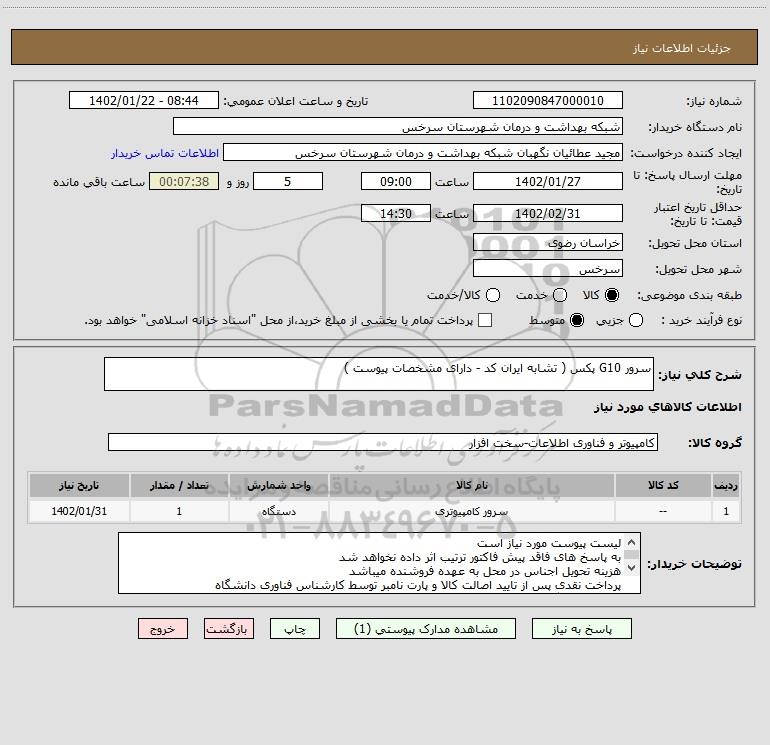Click the تعداد / مقدار column header

[179, 485]
